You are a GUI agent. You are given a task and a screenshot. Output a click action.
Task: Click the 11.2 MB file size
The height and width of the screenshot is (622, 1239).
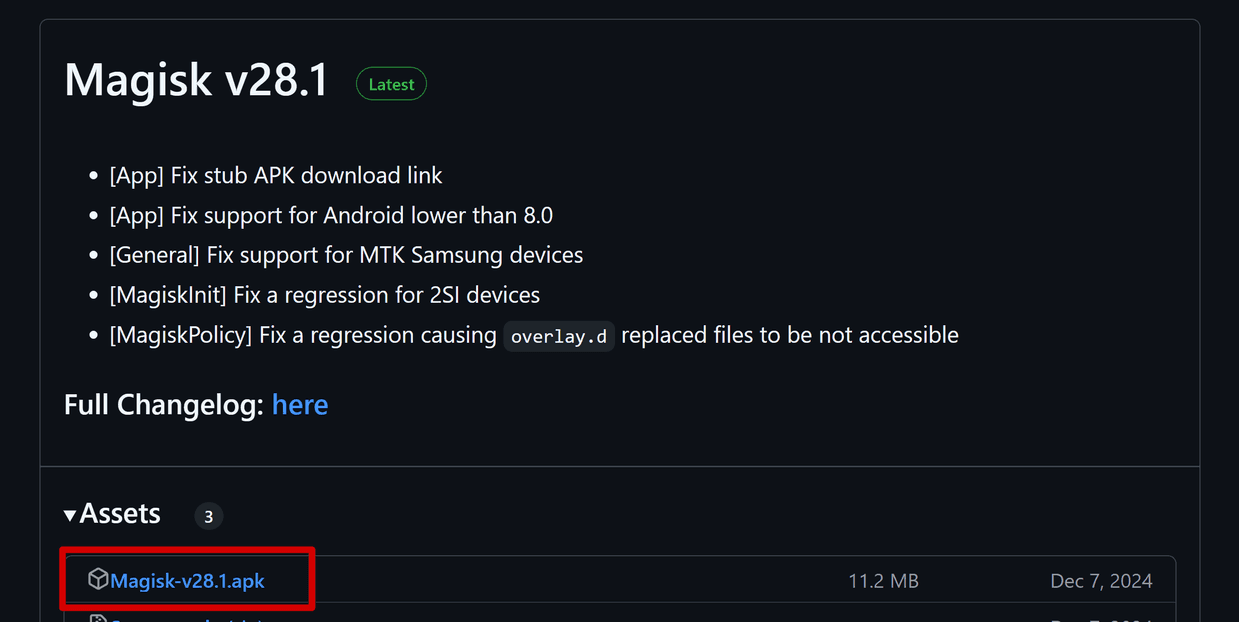[883, 581]
